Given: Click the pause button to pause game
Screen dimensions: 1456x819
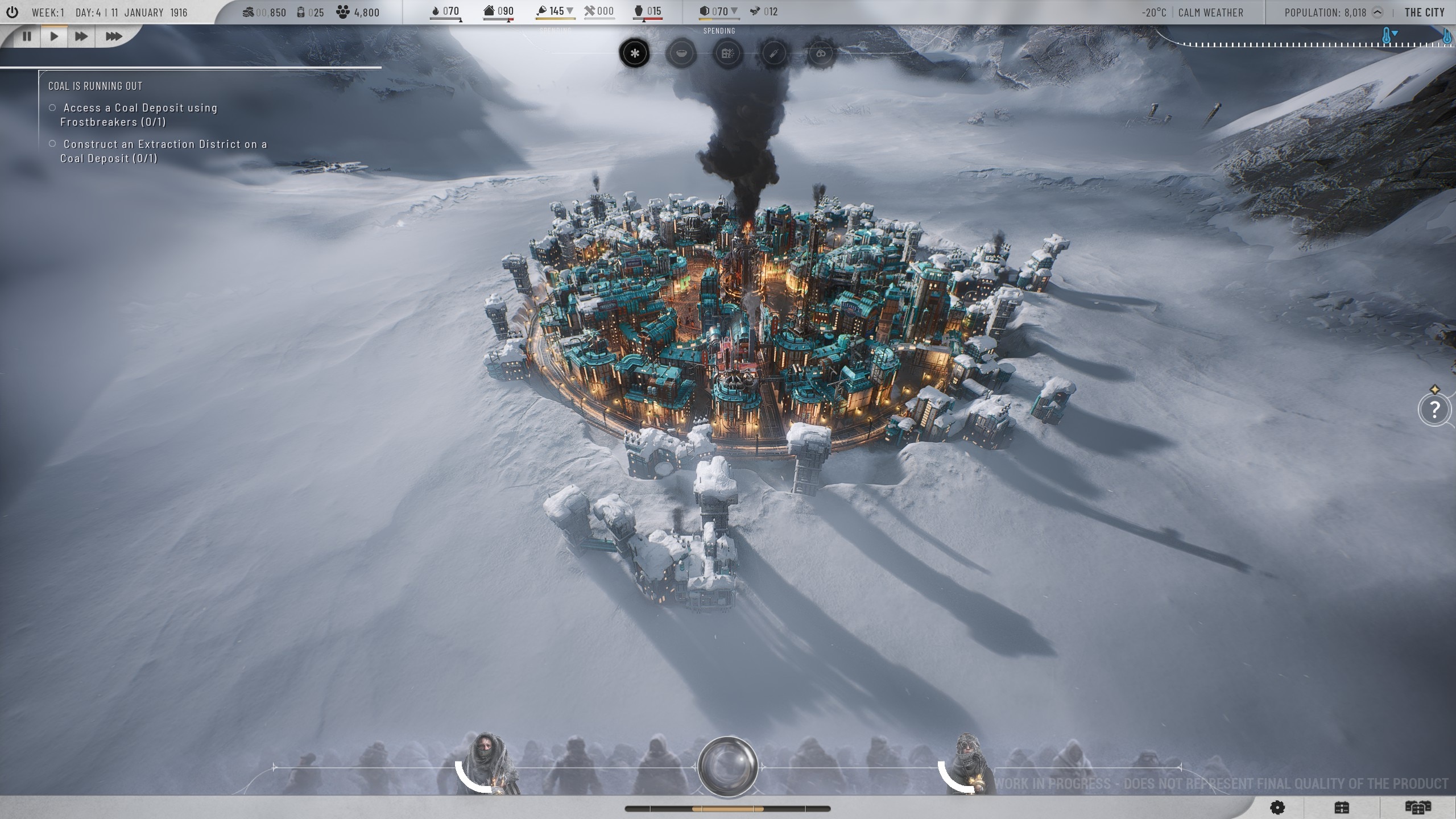Looking at the screenshot, I should coord(26,36).
